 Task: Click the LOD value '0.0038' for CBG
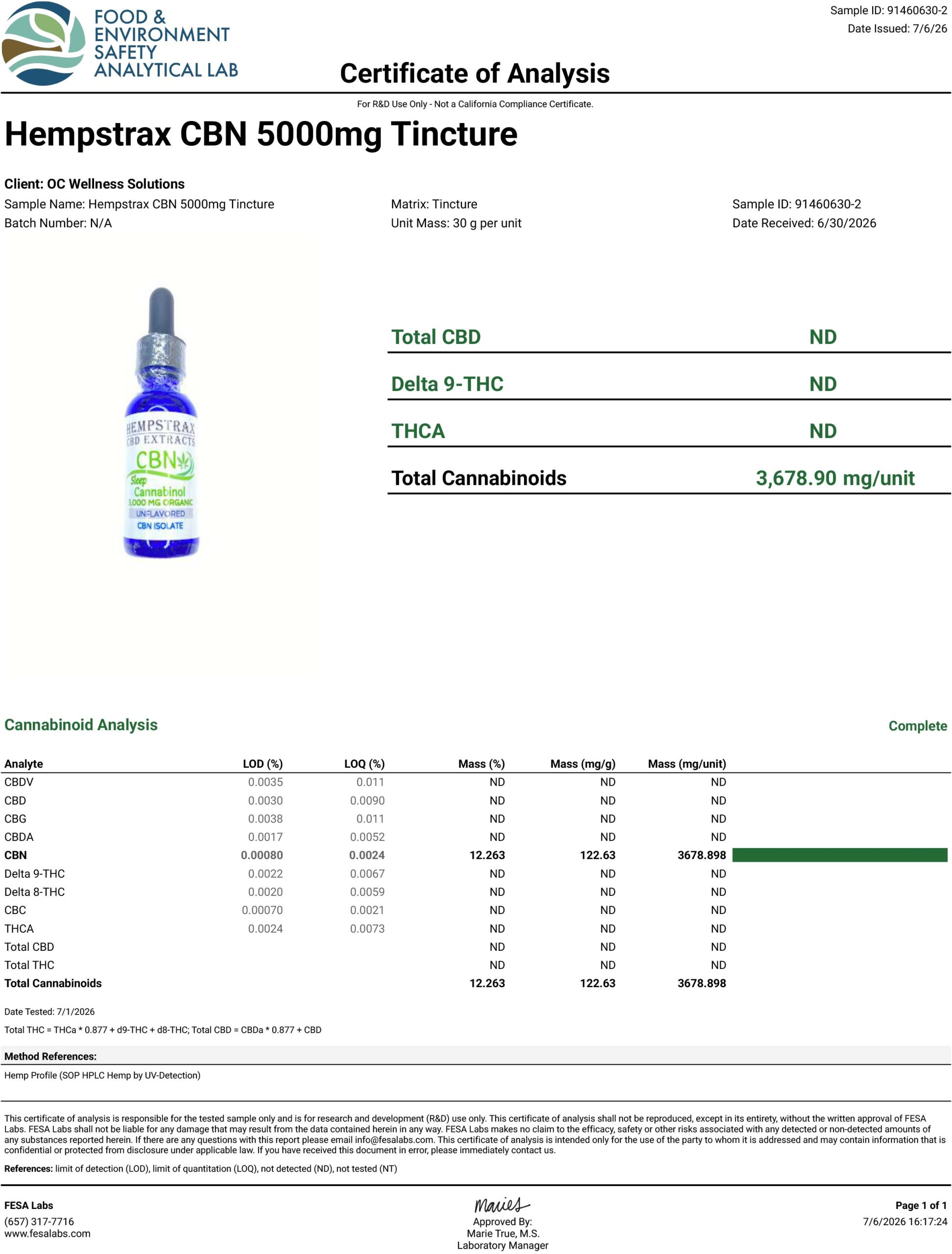point(265,819)
